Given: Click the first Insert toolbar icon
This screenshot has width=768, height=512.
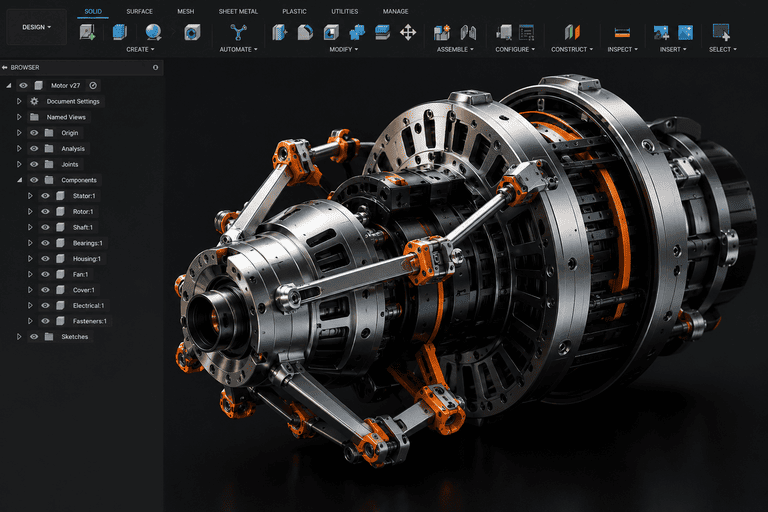Looking at the screenshot, I should (x=661, y=32).
